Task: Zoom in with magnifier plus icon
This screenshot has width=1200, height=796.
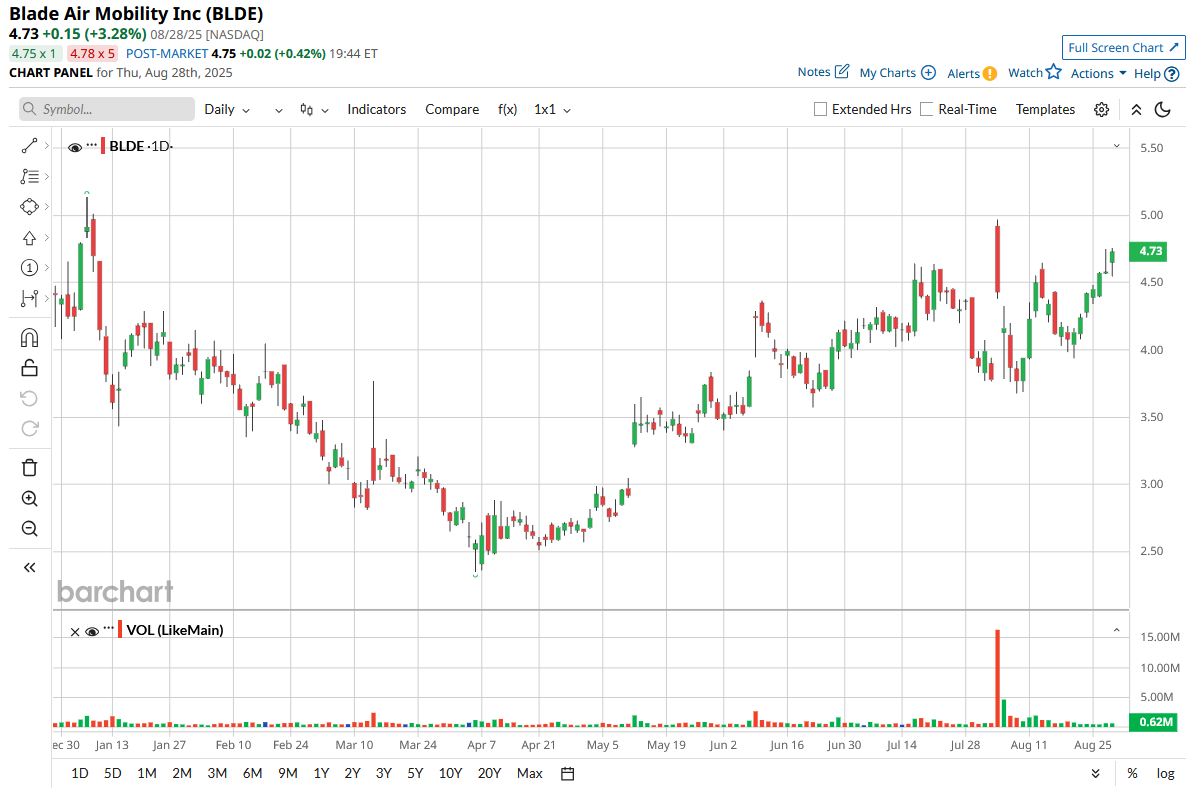Action: 29,499
